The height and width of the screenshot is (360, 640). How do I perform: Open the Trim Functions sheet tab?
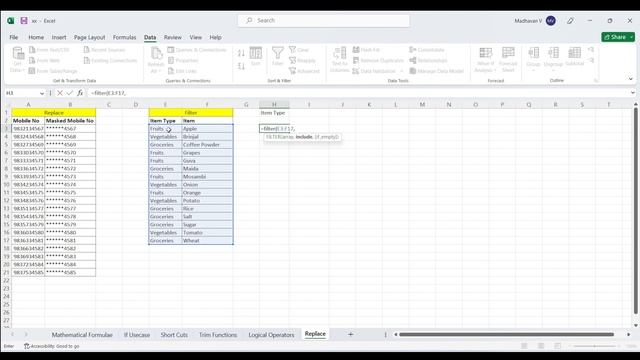coord(218,335)
